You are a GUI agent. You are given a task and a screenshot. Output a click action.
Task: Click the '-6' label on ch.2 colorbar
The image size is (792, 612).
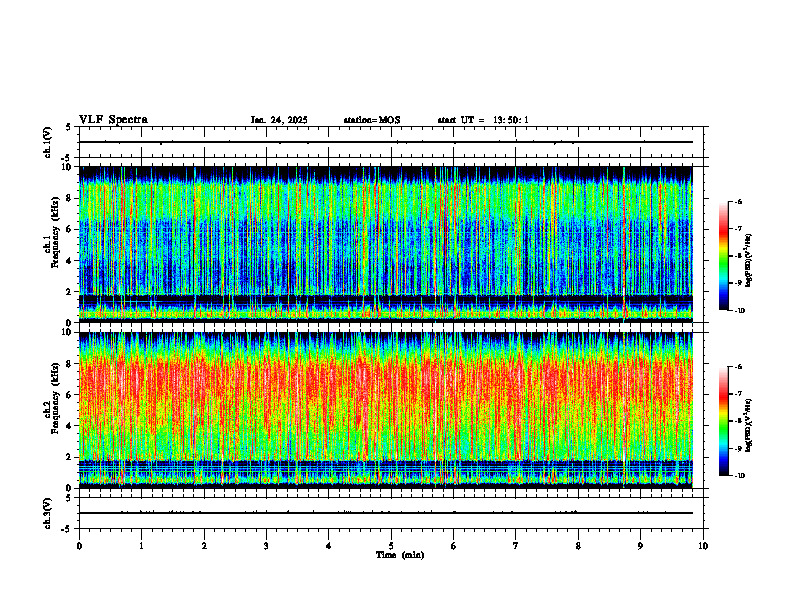pos(738,367)
